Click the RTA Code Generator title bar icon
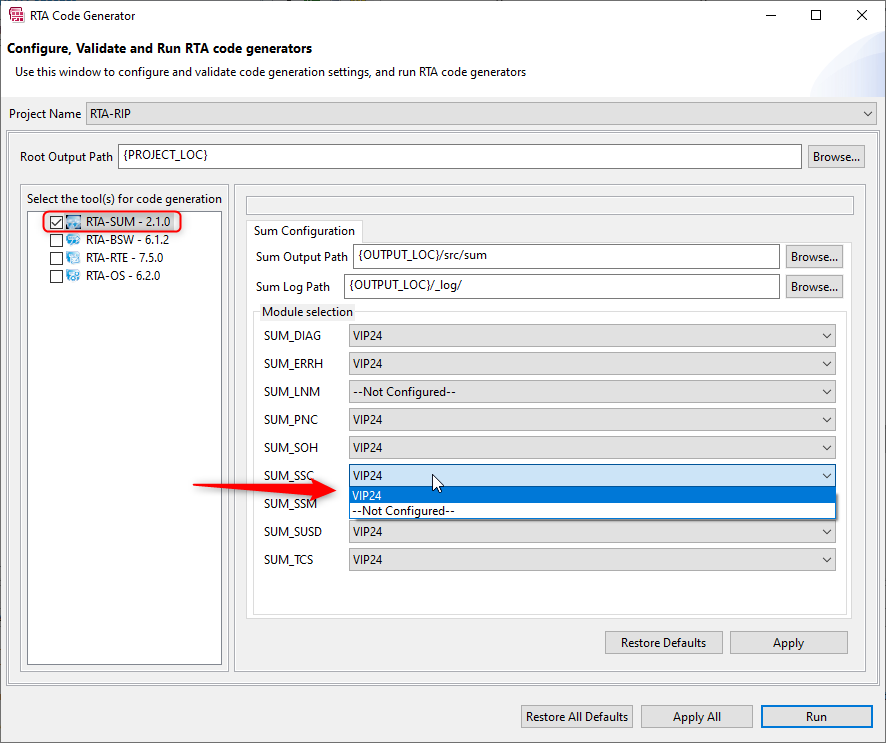The width and height of the screenshot is (886, 743). click(16, 15)
